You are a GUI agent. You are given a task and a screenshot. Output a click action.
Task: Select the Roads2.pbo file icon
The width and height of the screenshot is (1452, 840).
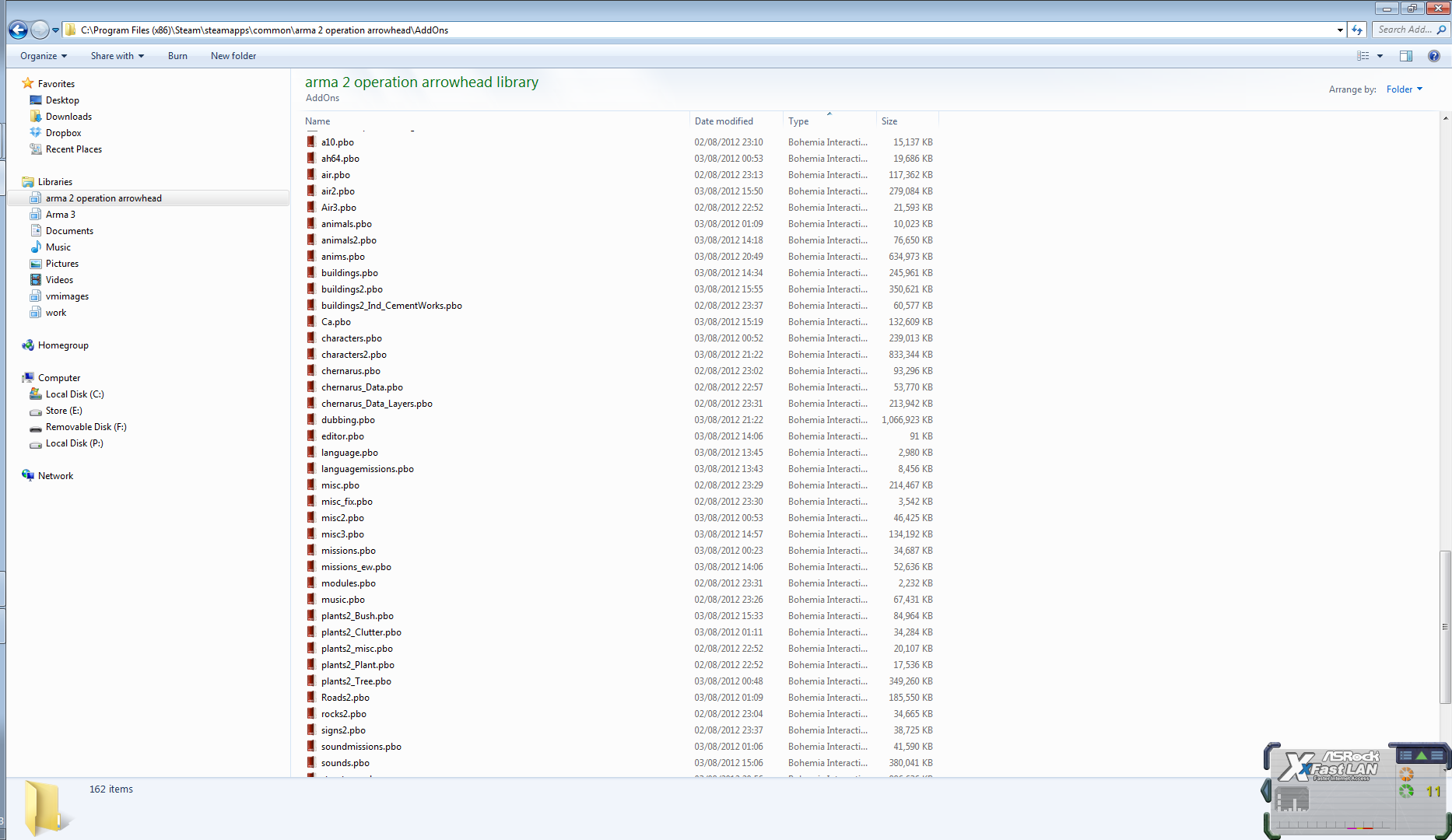tap(311, 697)
